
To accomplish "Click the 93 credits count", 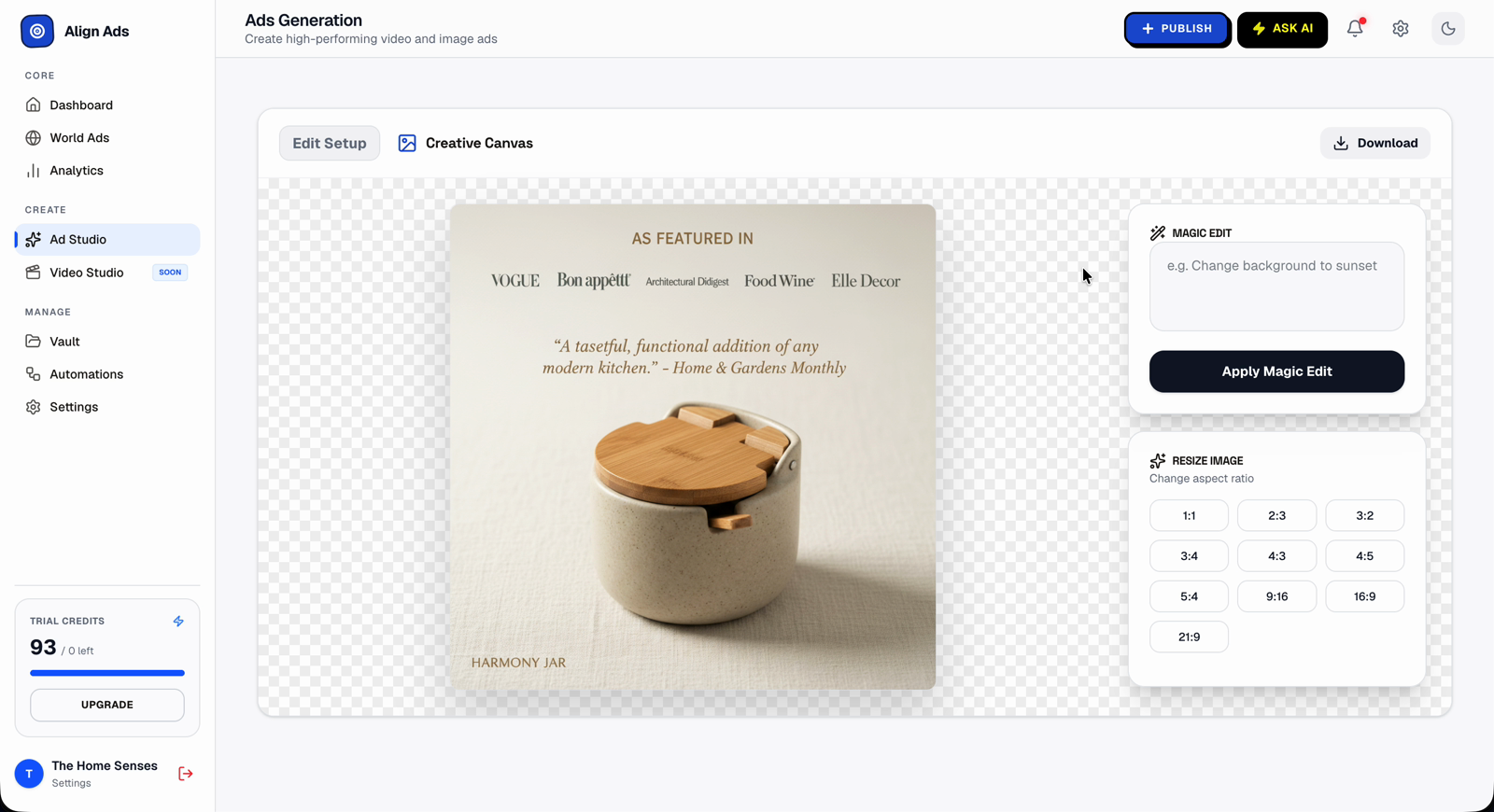I will pos(43,648).
